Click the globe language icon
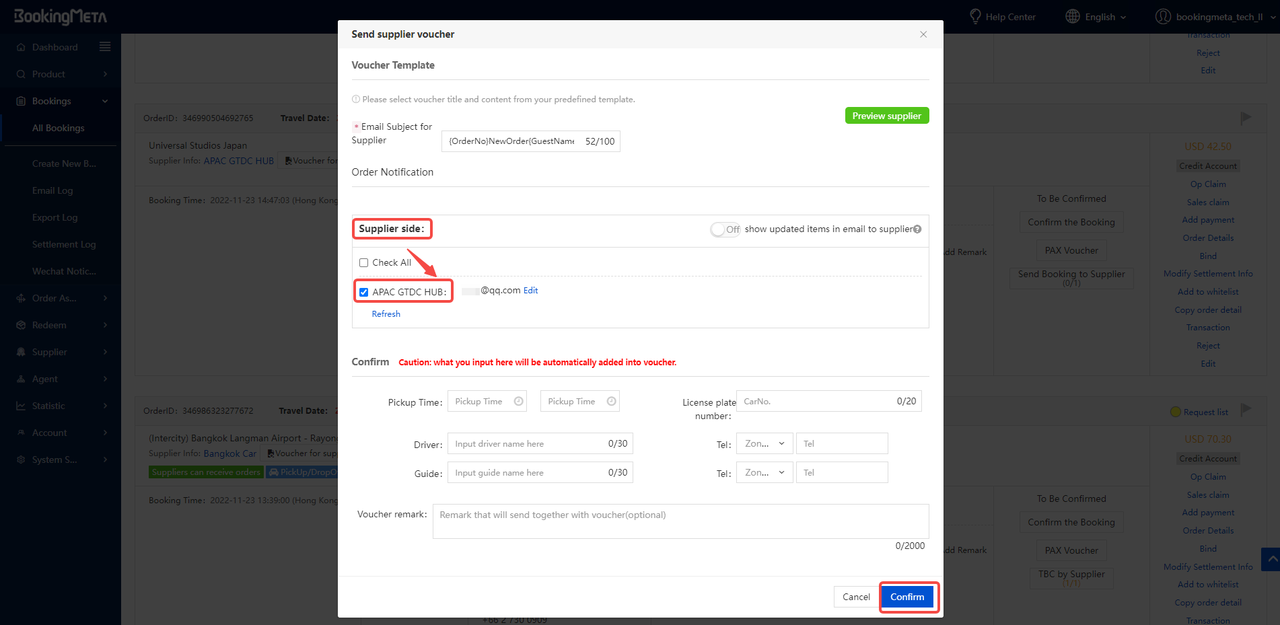The width and height of the screenshot is (1280, 625). coord(1073,17)
